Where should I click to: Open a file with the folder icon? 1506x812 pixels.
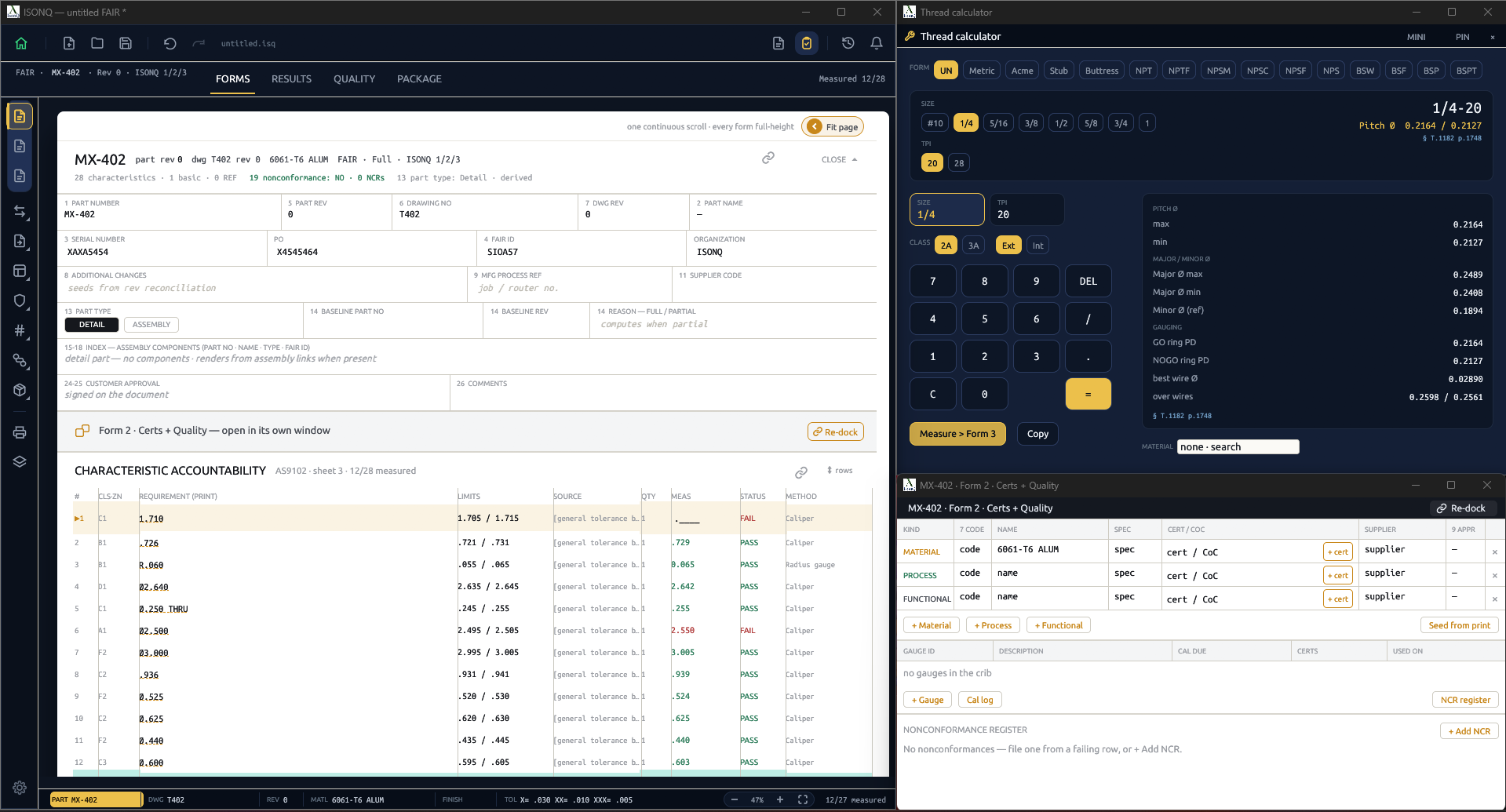(97, 43)
